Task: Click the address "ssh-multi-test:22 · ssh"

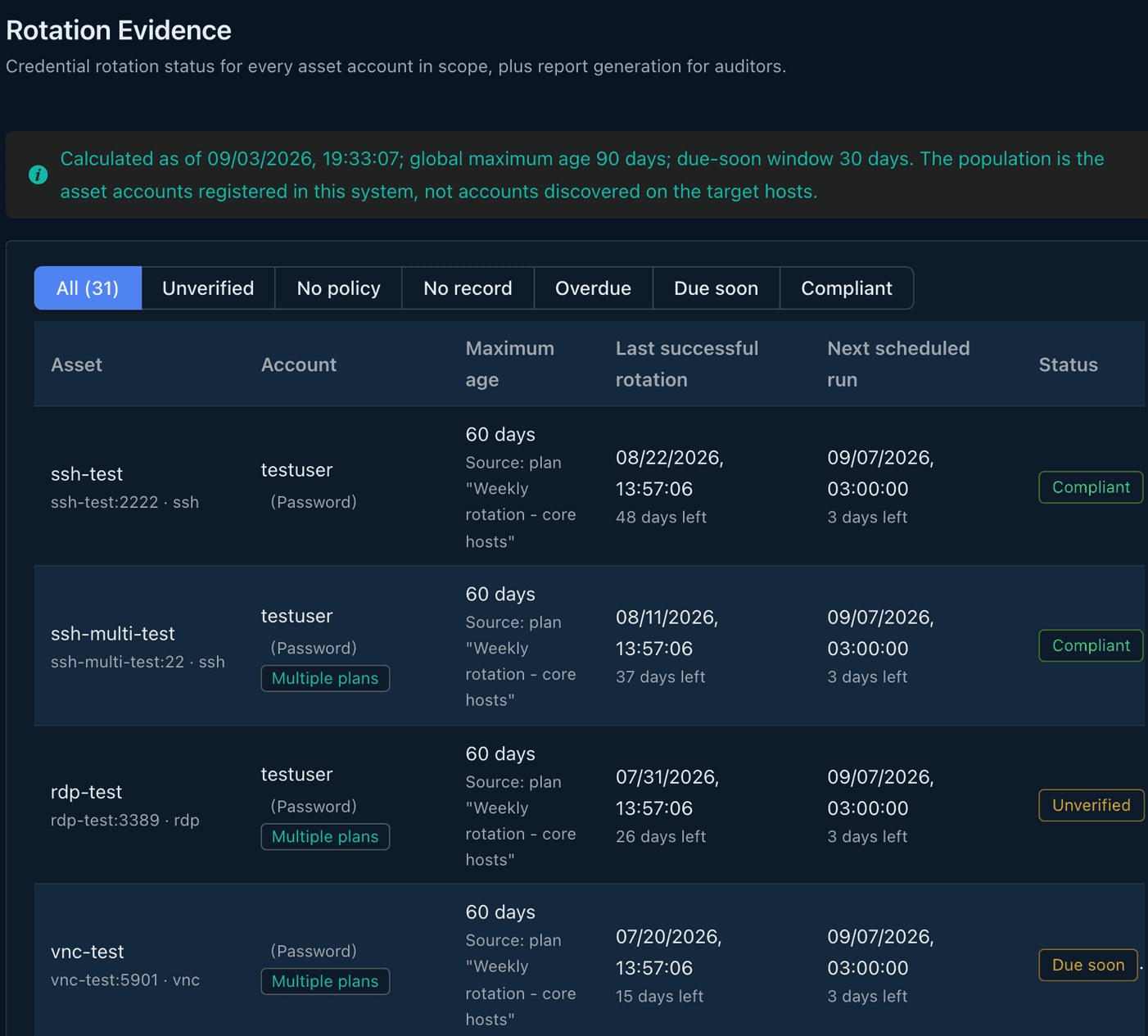Action: pos(138,662)
